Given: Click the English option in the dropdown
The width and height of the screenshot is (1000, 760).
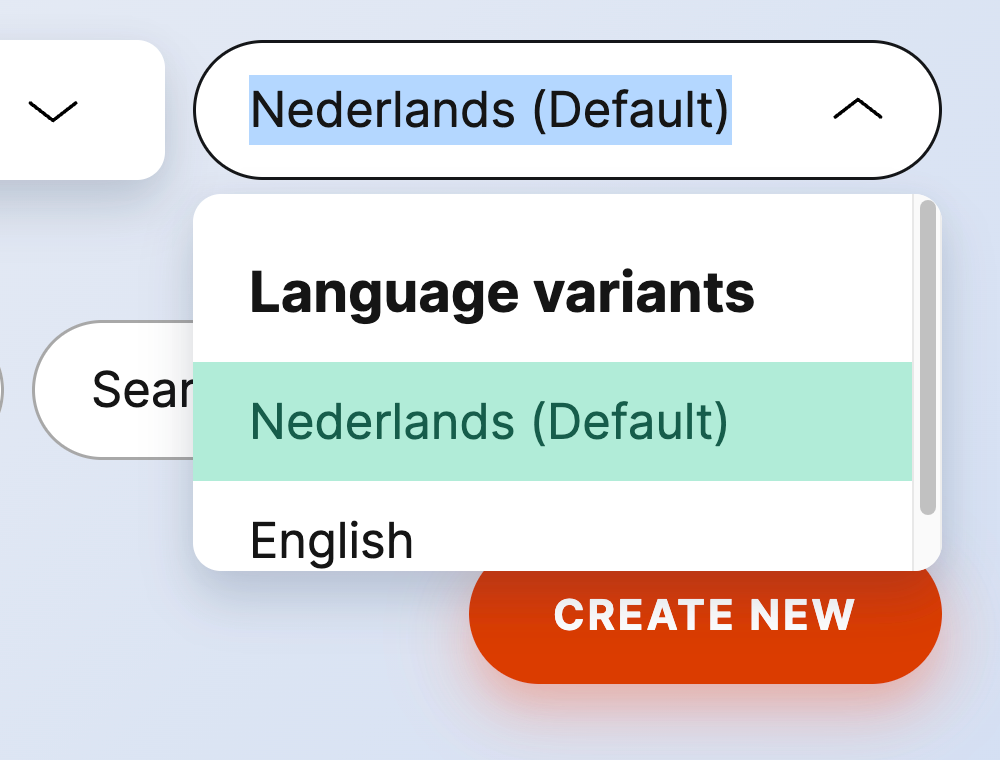Looking at the screenshot, I should [x=330, y=539].
